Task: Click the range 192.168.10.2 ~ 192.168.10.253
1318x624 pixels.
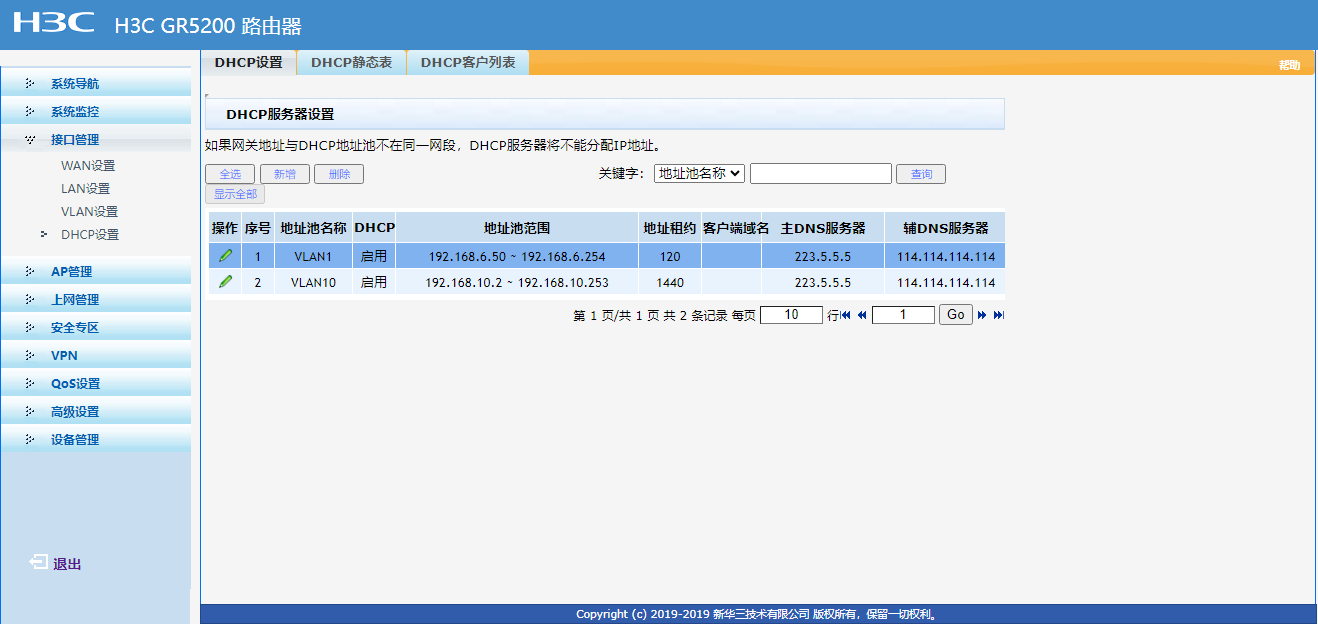Action: (517, 283)
